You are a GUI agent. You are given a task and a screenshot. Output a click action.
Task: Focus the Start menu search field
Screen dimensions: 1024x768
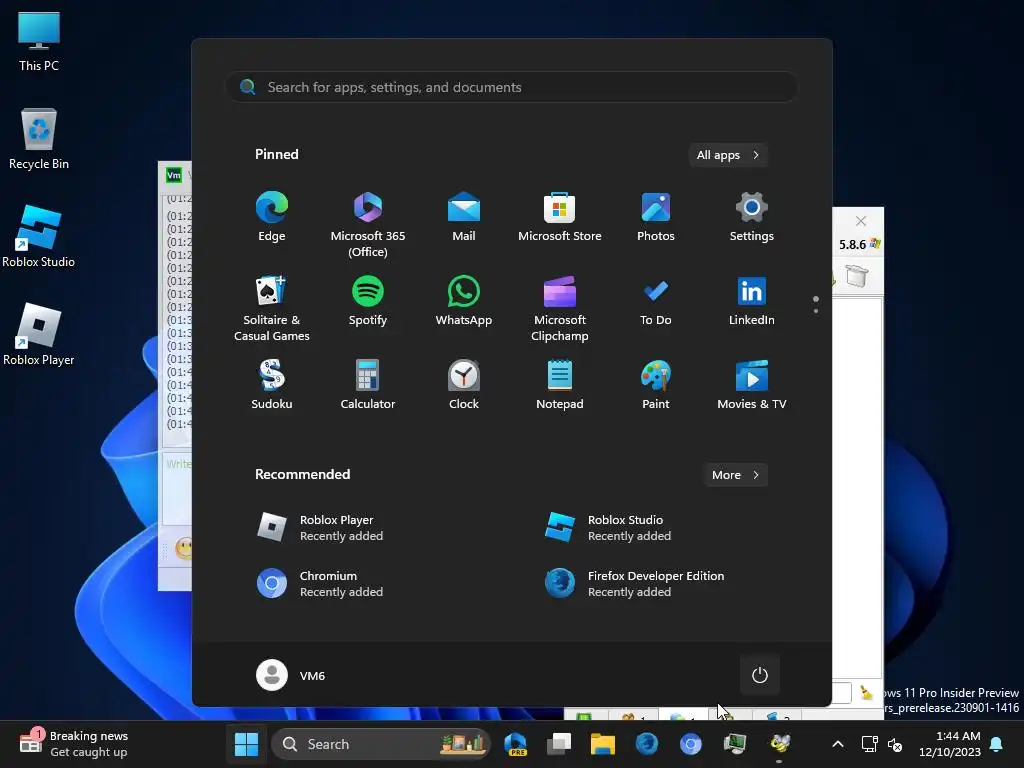pyautogui.click(x=512, y=87)
